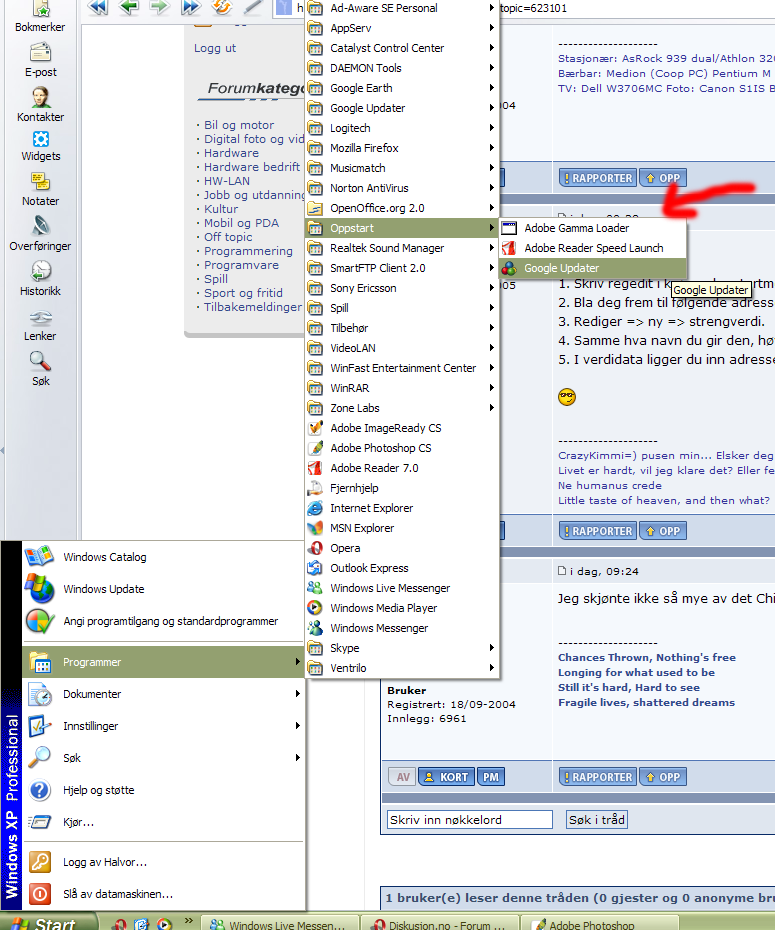Click the Logg ut link

click(x=215, y=48)
